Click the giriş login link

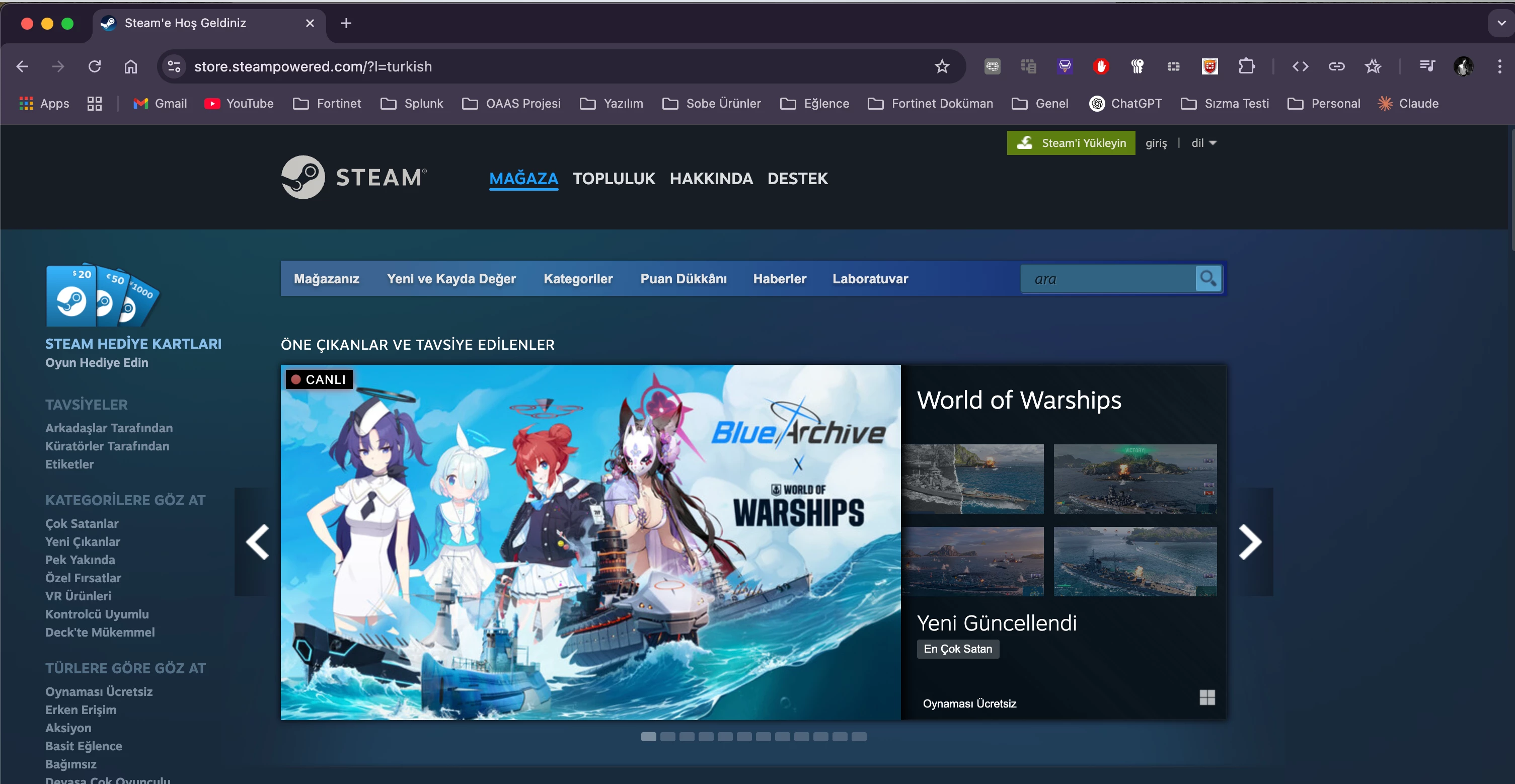pyautogui.click(x=1156, y=143)
